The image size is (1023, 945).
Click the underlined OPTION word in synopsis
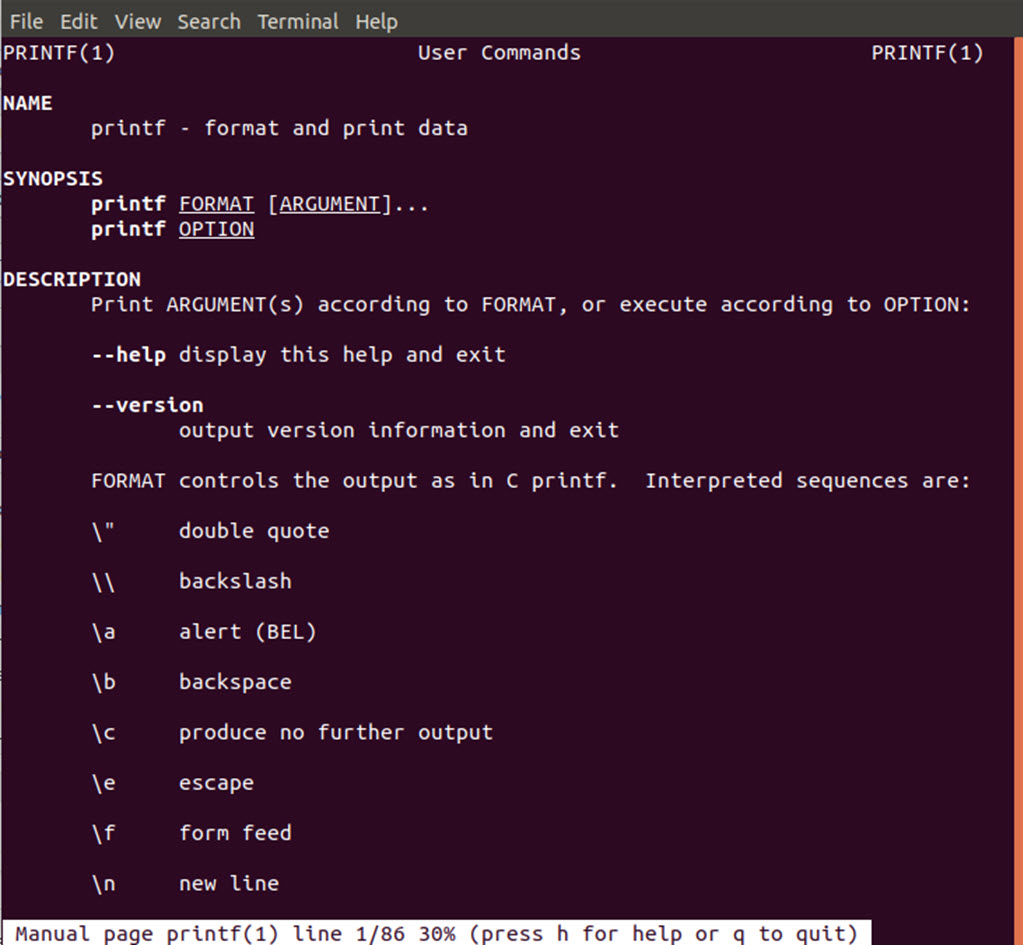pos(217,230)
